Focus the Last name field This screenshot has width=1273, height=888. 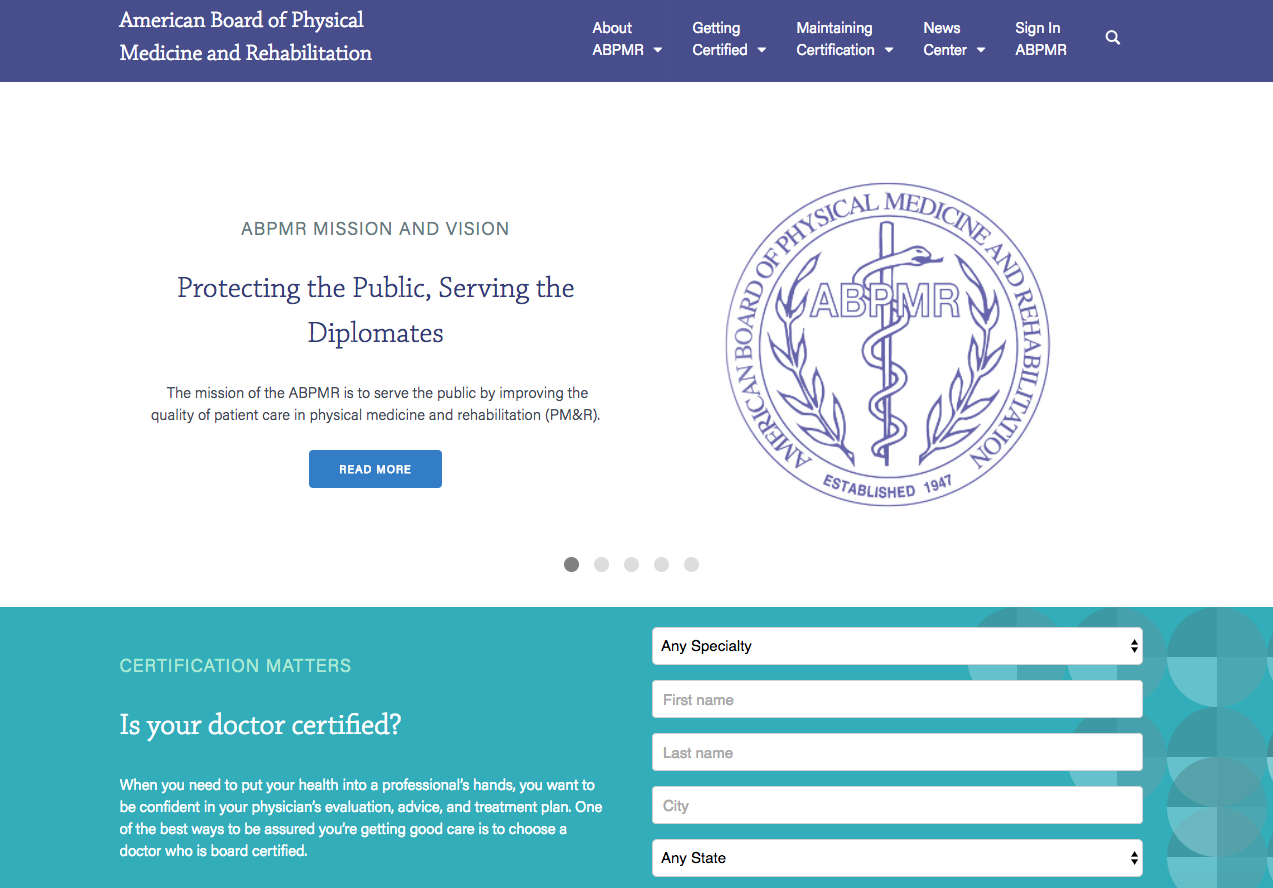coord(897,752)
